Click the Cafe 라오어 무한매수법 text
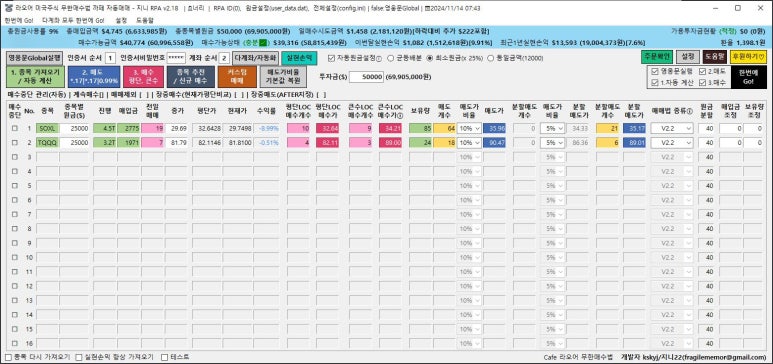Screen dimensions: 773x364 [578, 357]
